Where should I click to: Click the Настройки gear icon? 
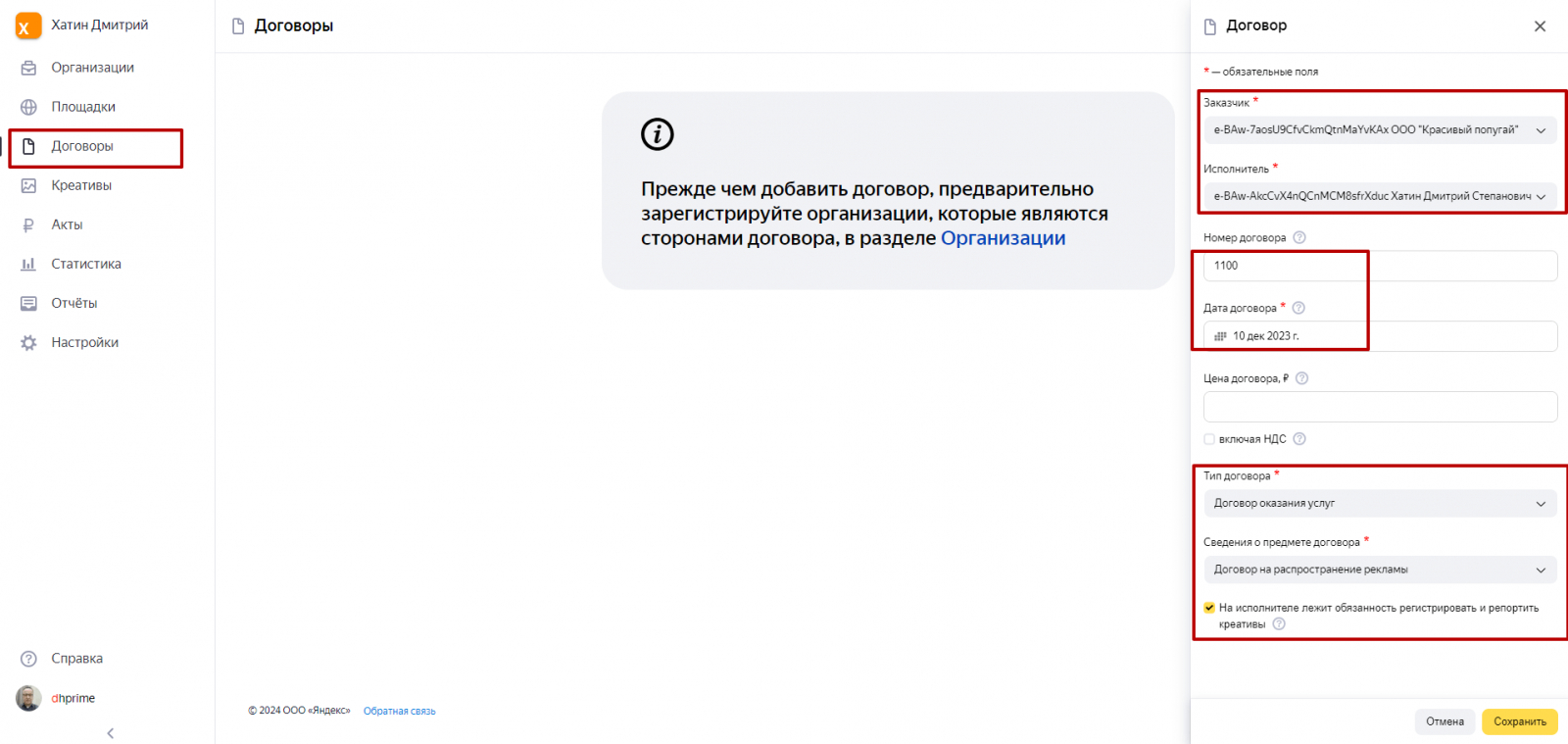pyautogui.click(x=29, y=342)
